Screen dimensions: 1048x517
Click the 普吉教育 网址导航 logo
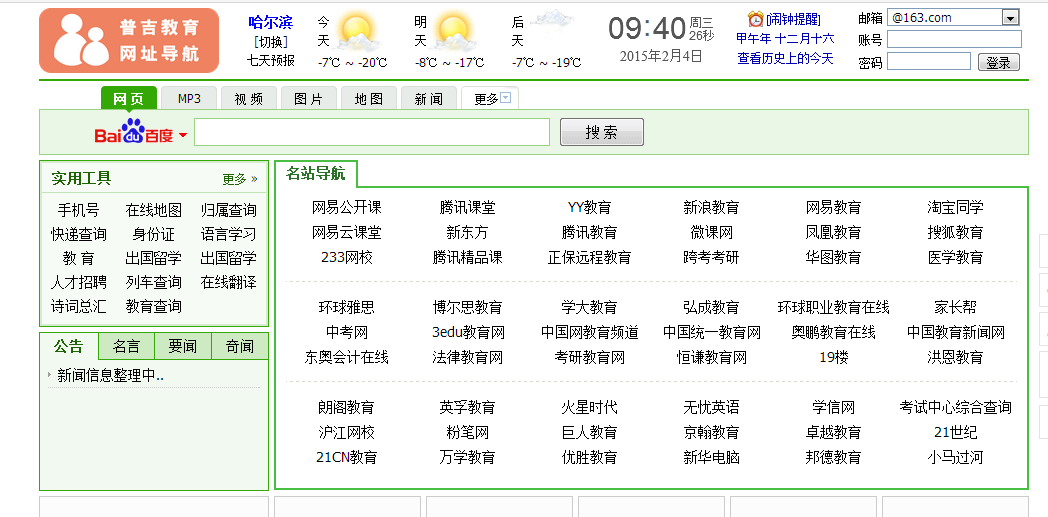(129, 40)
